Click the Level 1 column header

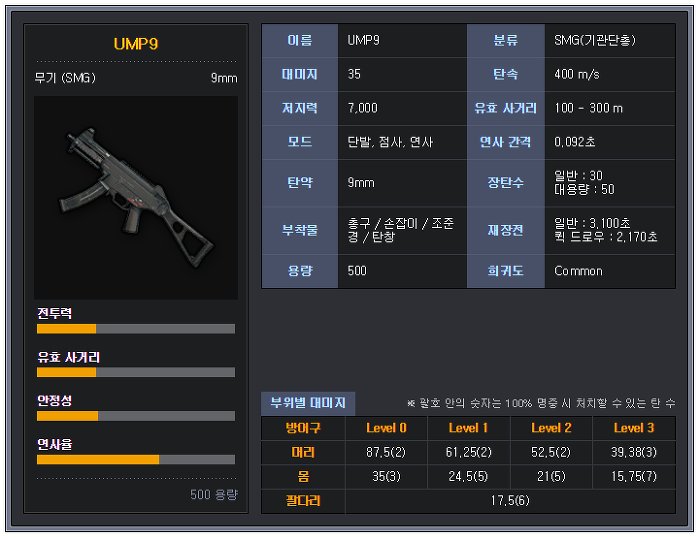pos(469,428)
